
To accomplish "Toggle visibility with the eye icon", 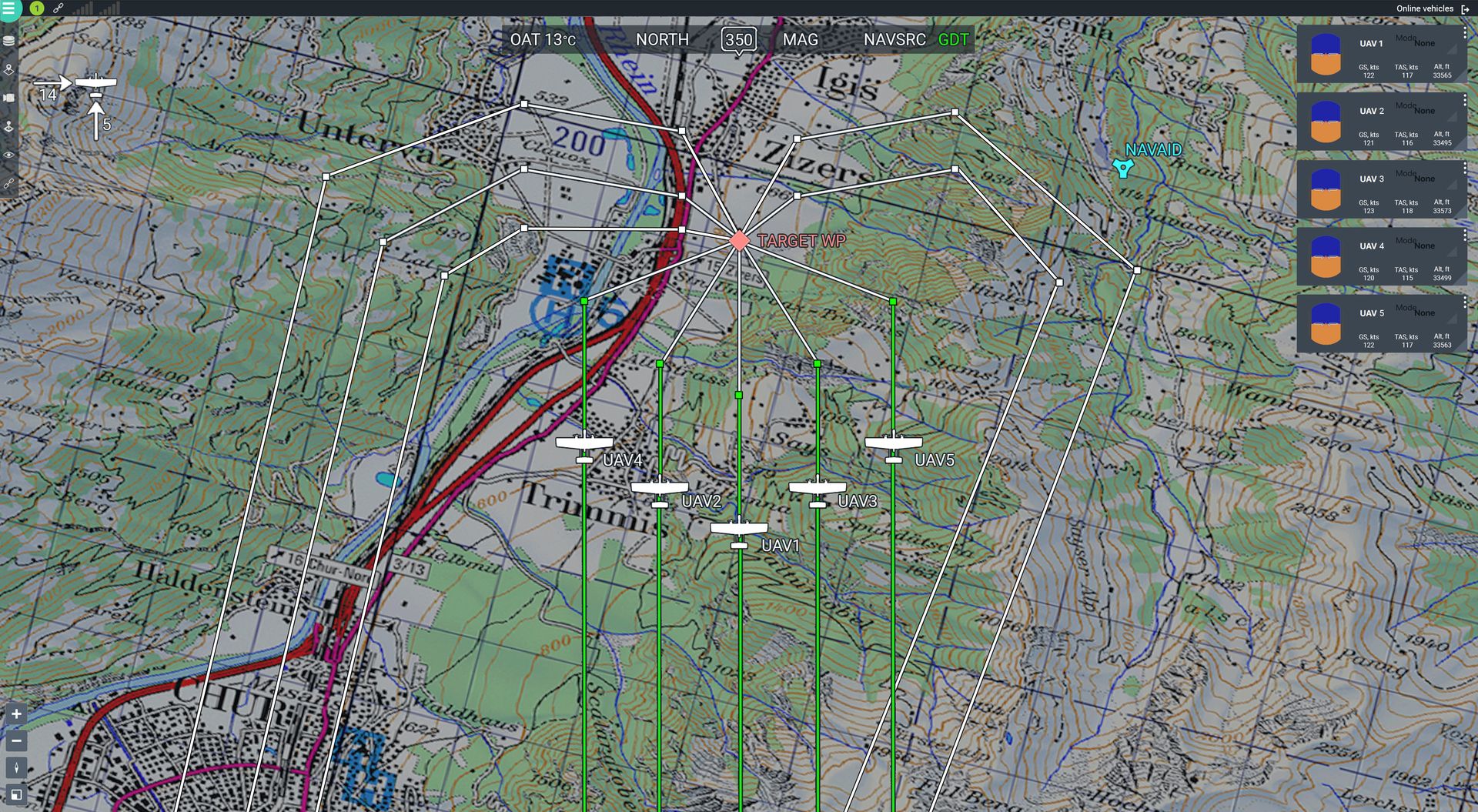I will [9, 155].
